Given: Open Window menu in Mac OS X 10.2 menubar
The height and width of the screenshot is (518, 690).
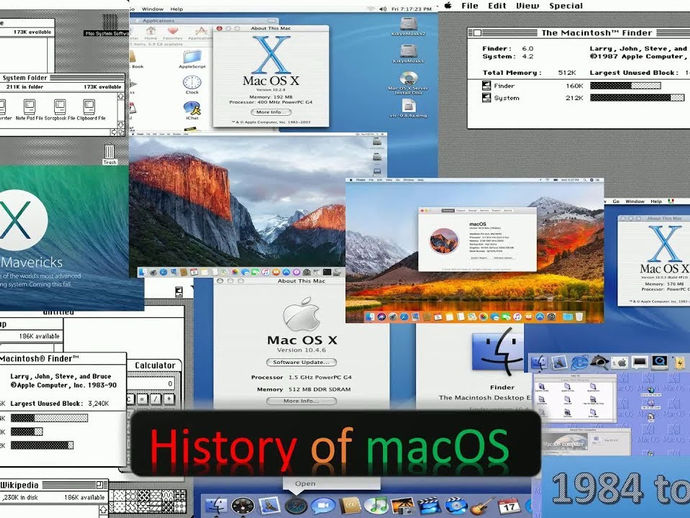Looking at the screenshot, I should coord(153,9).
